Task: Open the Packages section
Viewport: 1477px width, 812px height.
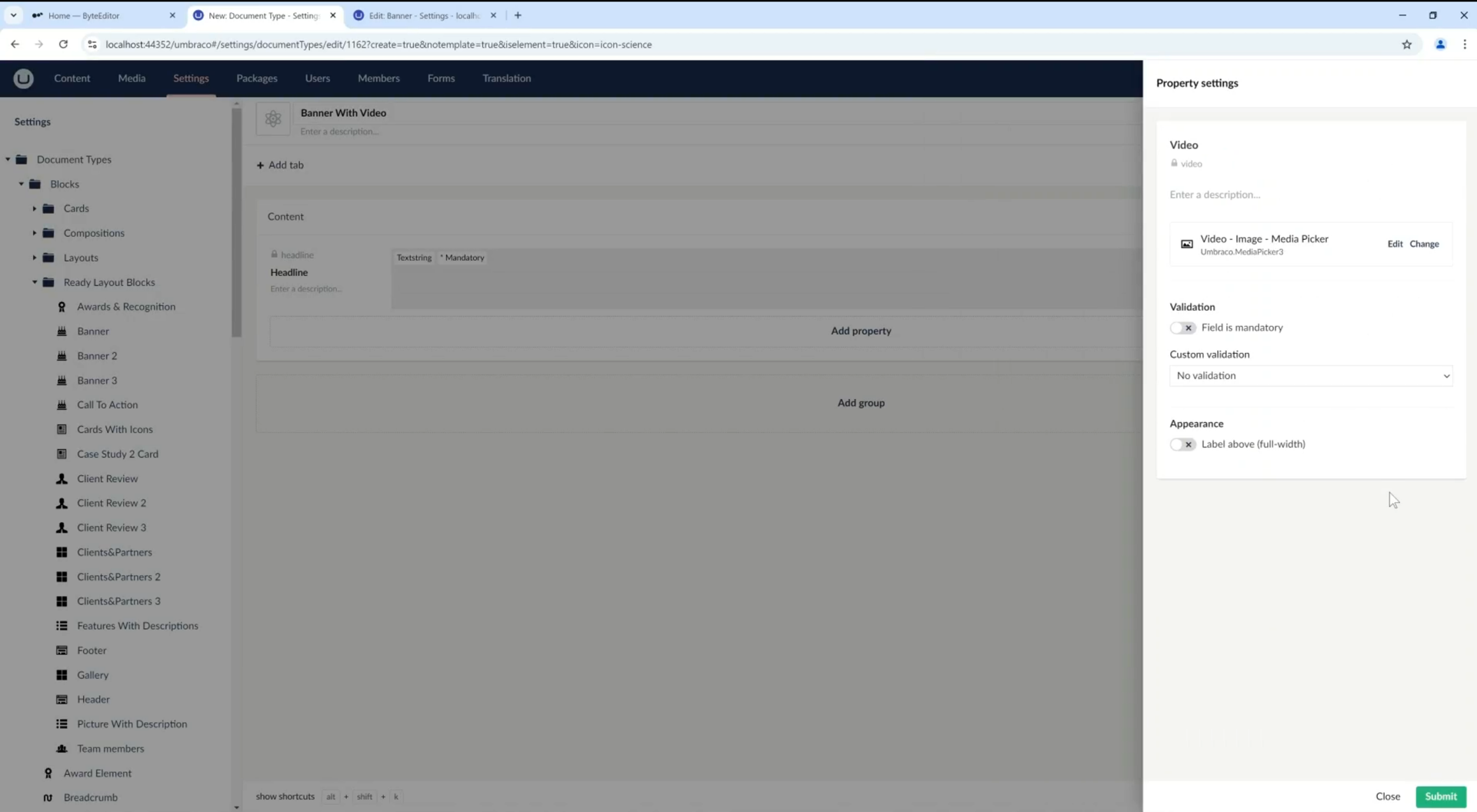Action: (x=257, y=78)
